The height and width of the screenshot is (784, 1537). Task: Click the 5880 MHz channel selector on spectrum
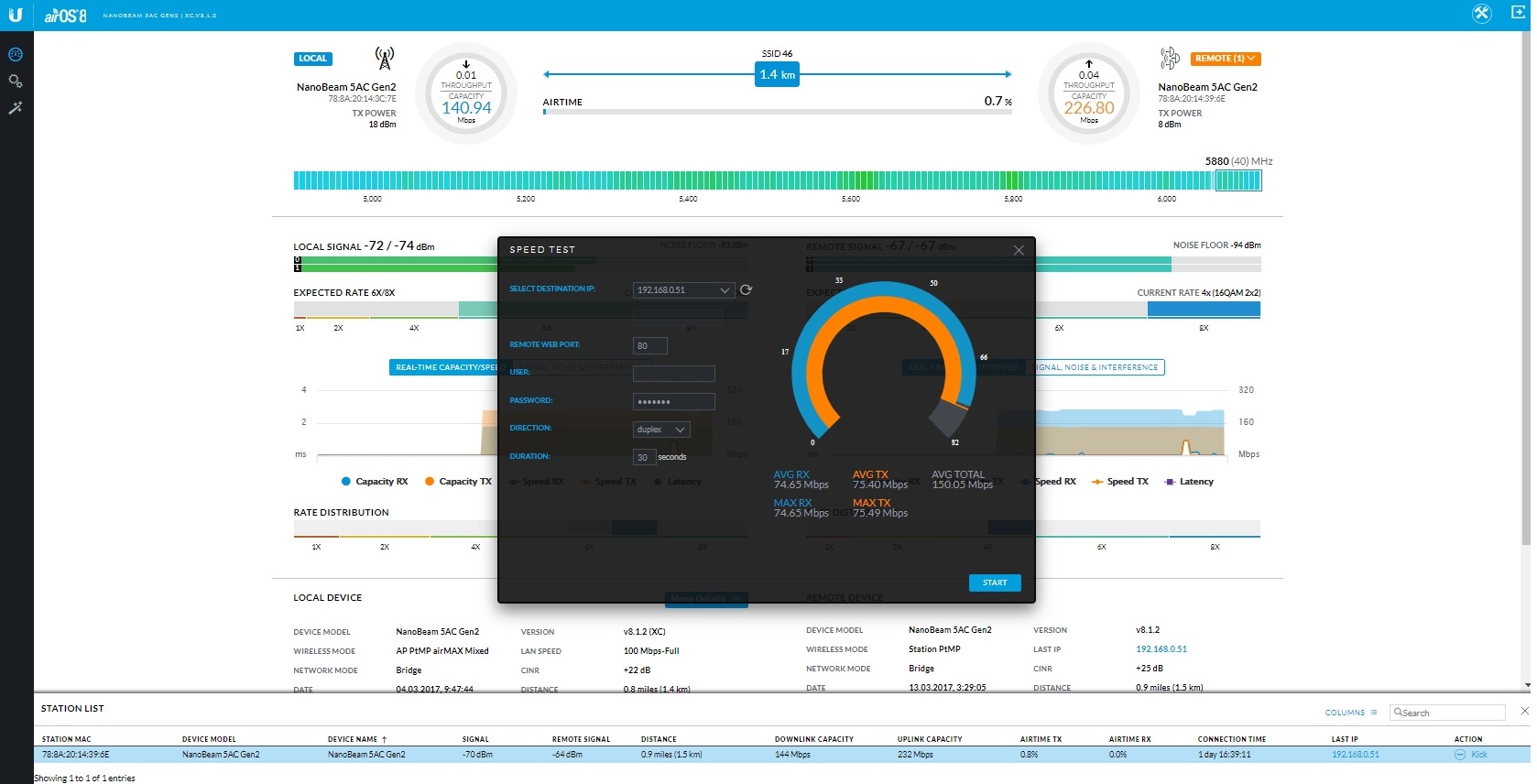pyautogui.click(x=1238, y=180)
